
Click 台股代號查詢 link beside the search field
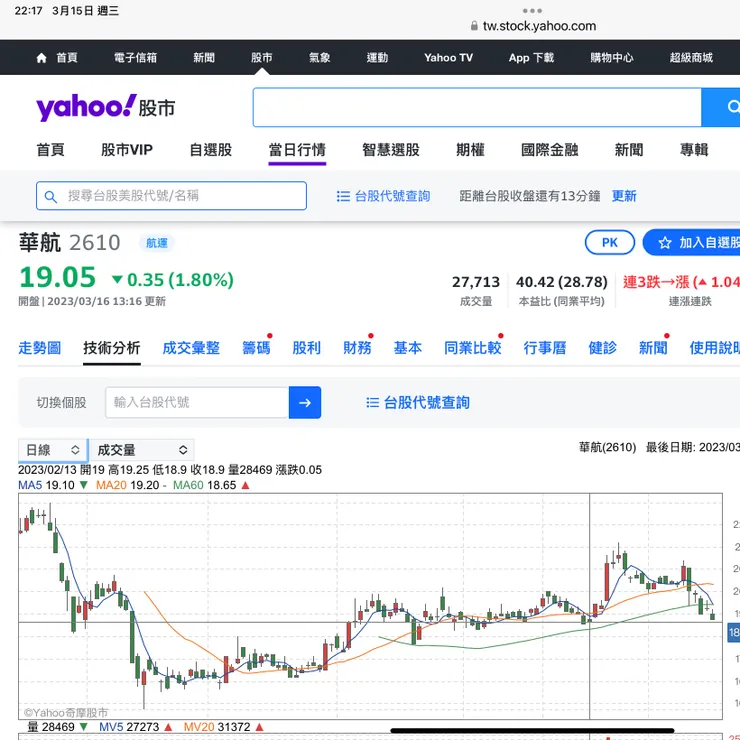point(392,196)
